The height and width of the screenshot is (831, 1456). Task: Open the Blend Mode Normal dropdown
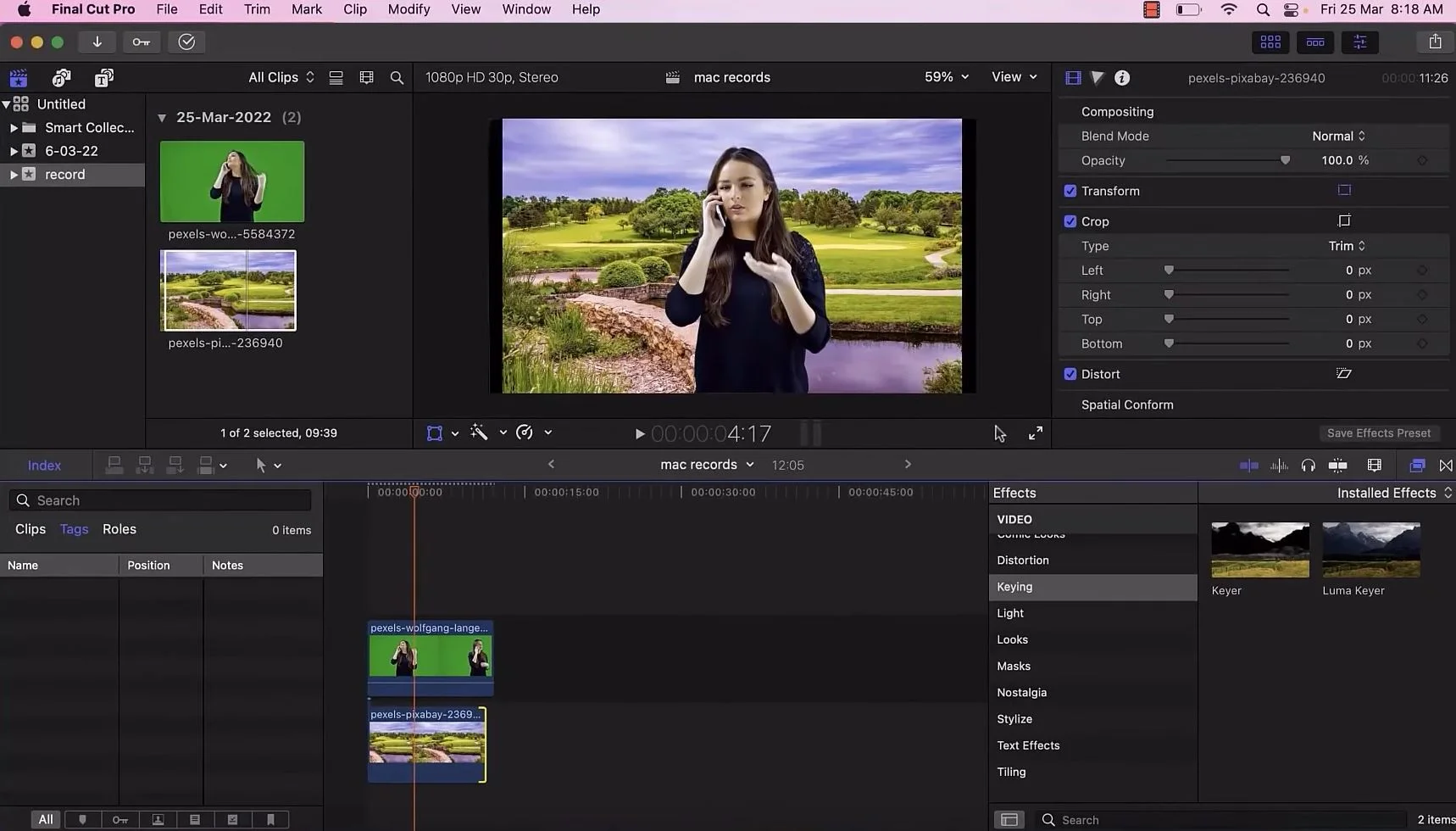coord(1338,136)
